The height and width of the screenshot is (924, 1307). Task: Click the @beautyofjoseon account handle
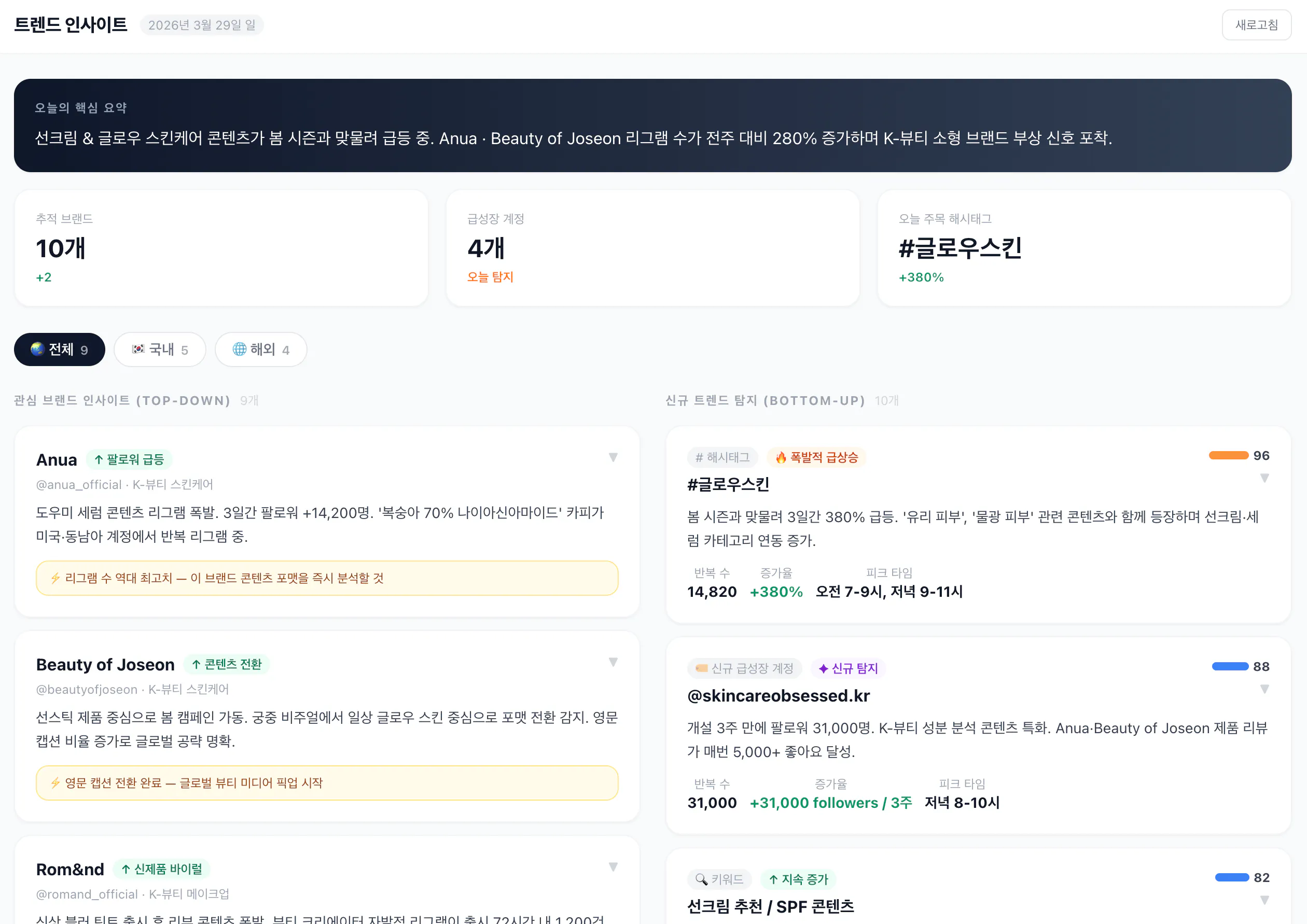[x=87, y=690]
